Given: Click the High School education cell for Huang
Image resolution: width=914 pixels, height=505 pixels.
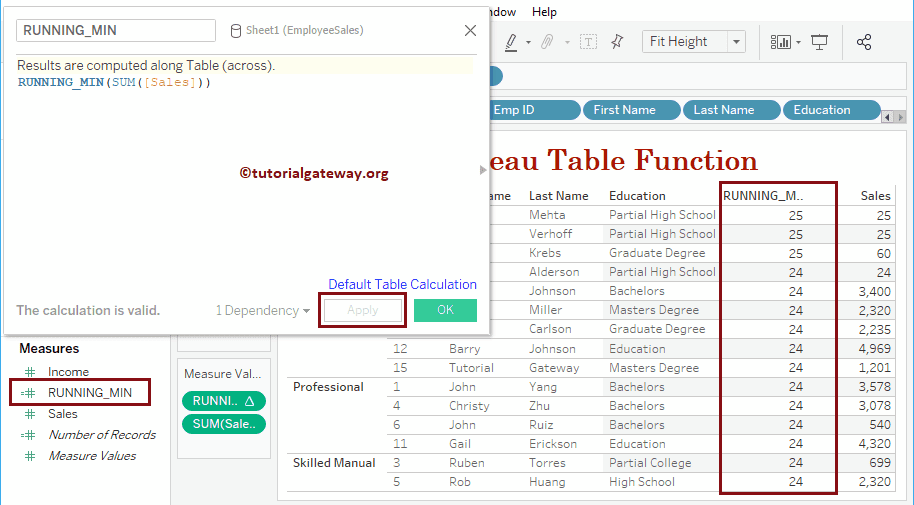Looking at the screenshot, I should pyautogui.click(x=642, y=482).
